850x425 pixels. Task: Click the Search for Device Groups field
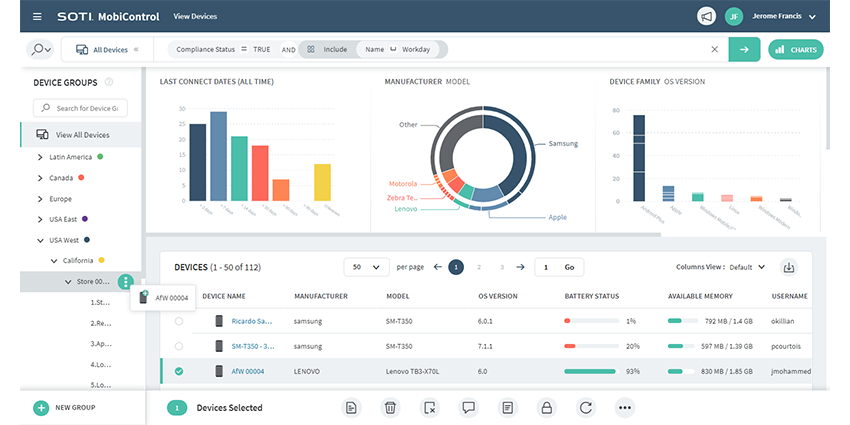tap(80, 108)
